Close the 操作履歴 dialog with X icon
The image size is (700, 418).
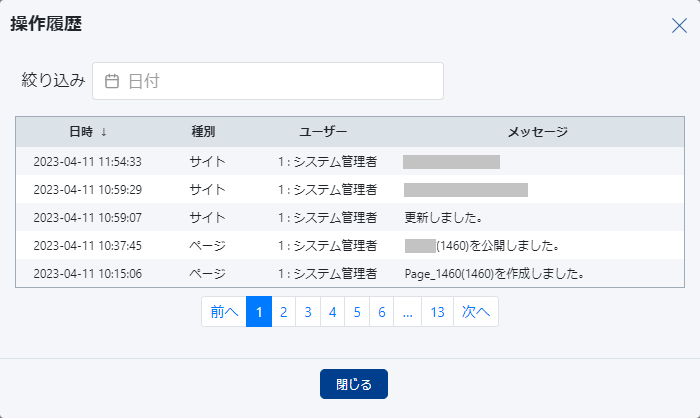point(679,26)
